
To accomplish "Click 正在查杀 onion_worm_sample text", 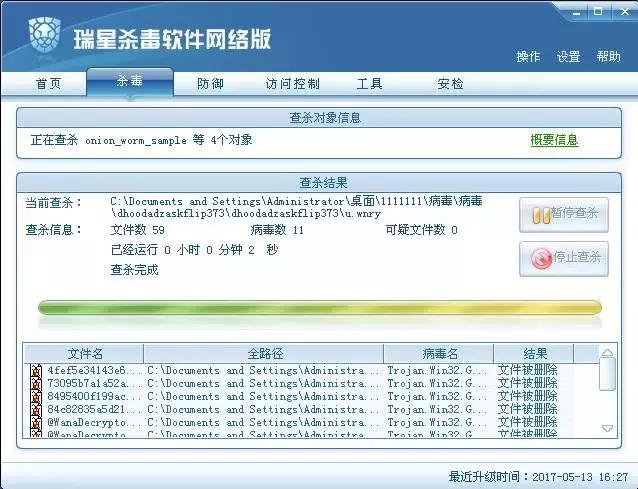I will [x=141, y=140].
